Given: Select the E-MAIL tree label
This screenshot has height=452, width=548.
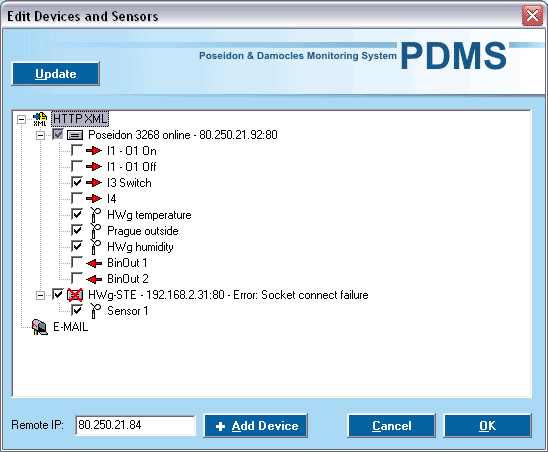Looking at the screenshot, I should coord(71,327).
